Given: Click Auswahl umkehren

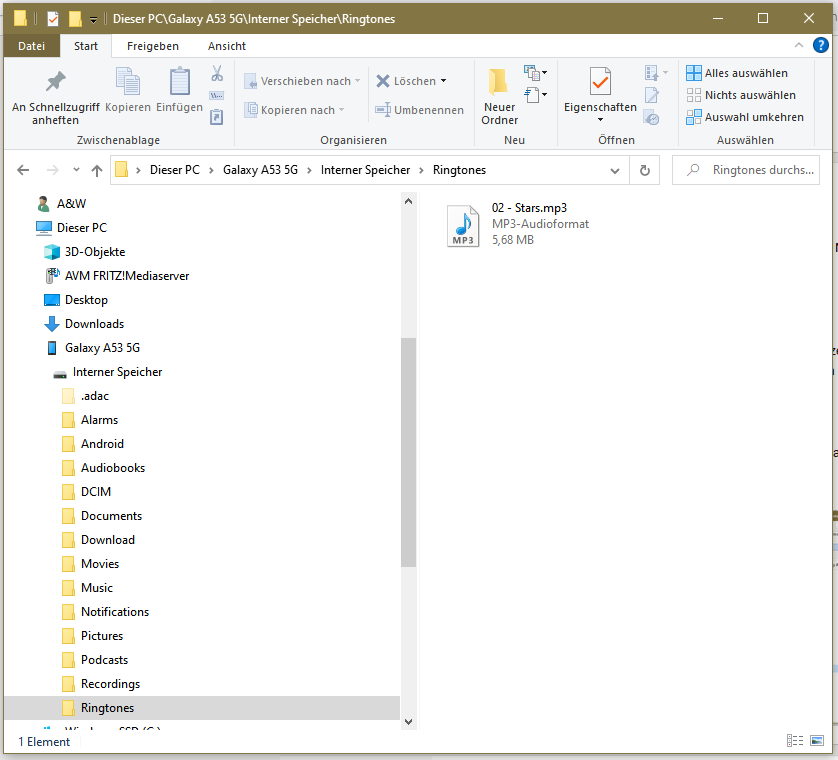Looking at the screenshot, I should click(x=745, y=117).
